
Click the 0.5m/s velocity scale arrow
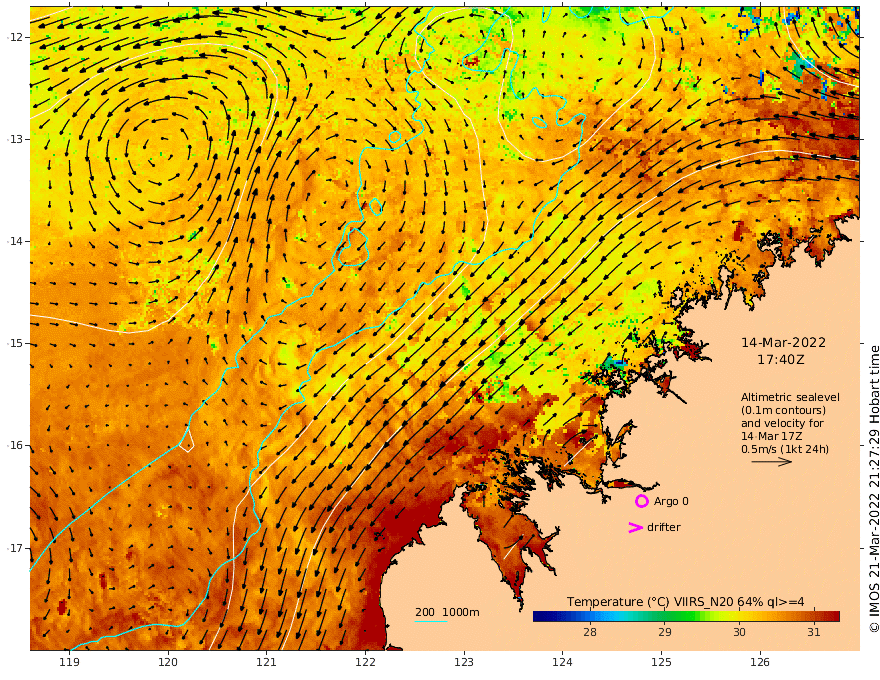[x=772, y=462]
